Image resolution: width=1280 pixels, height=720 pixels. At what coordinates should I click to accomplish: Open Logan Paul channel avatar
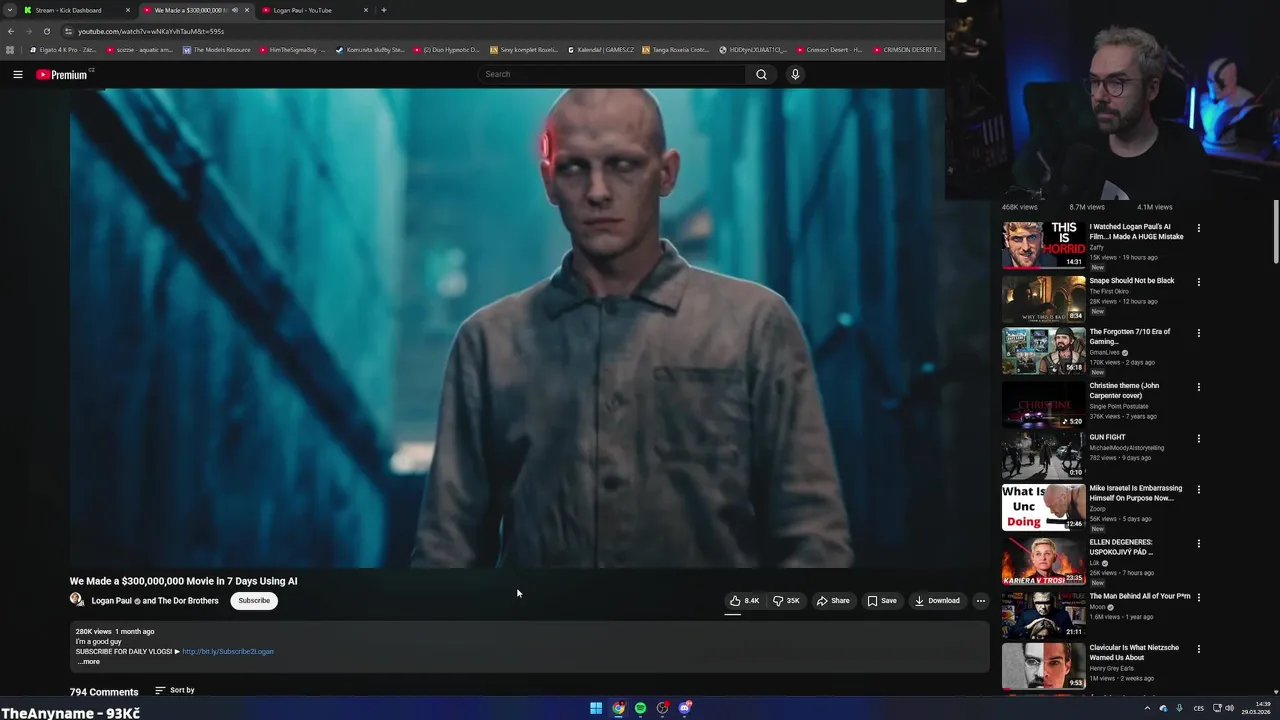pyautogui.click(x=77, y=600)
